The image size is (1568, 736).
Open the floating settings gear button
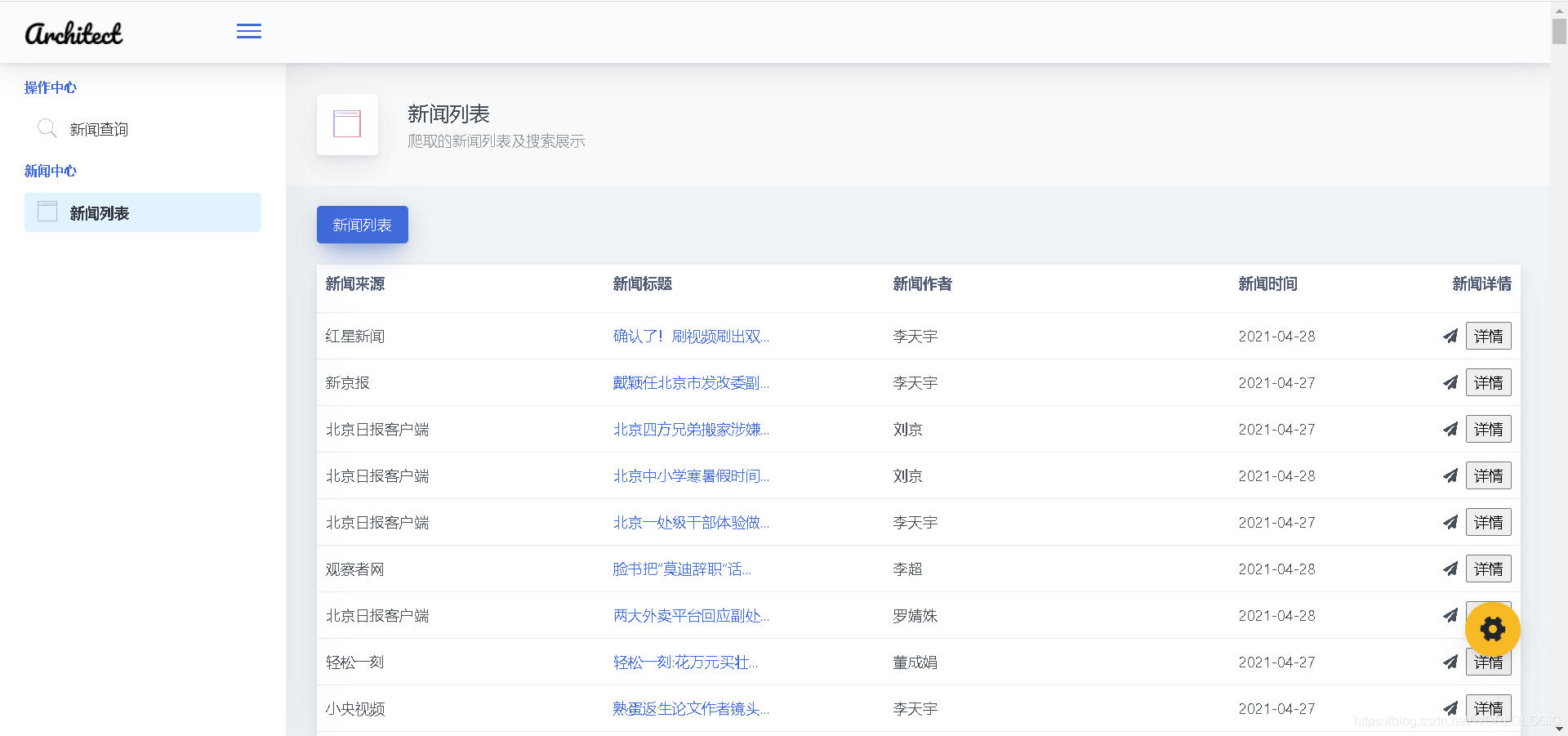1492,629
